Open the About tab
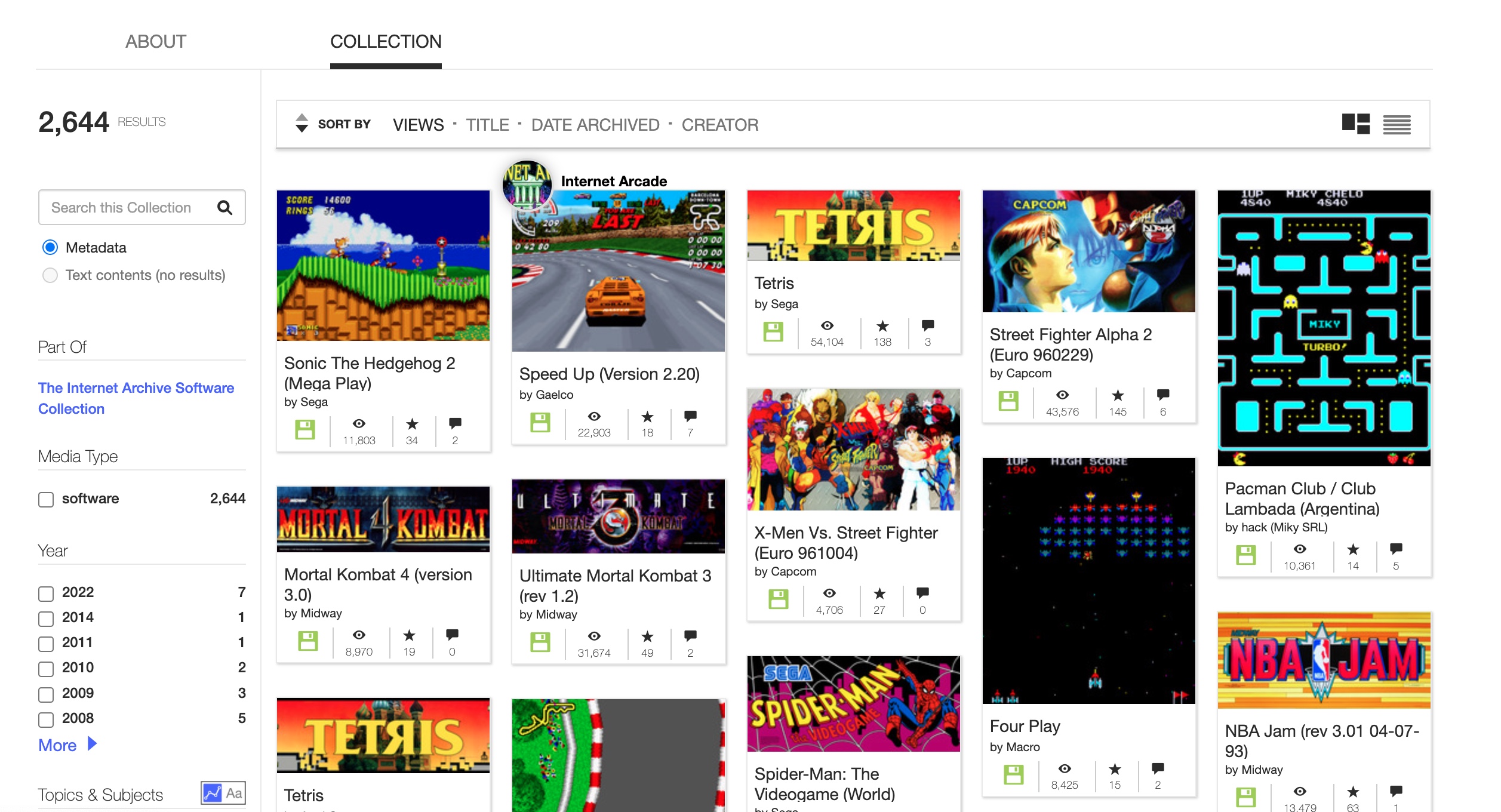Image resolution: width=1501 pixels, height=812 pixels. (155, 42)
